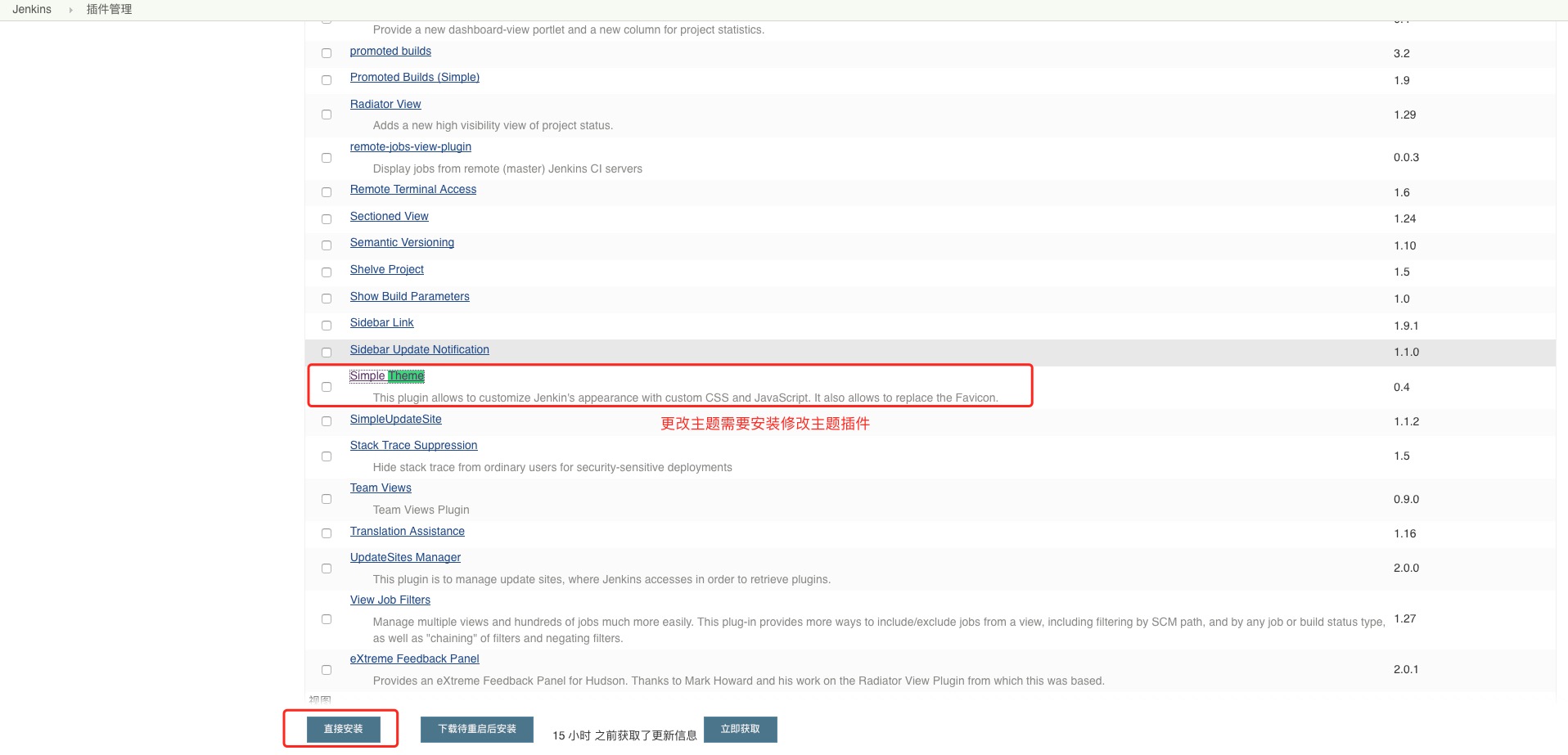Click the 立即获取 check now button

(741, 729)
